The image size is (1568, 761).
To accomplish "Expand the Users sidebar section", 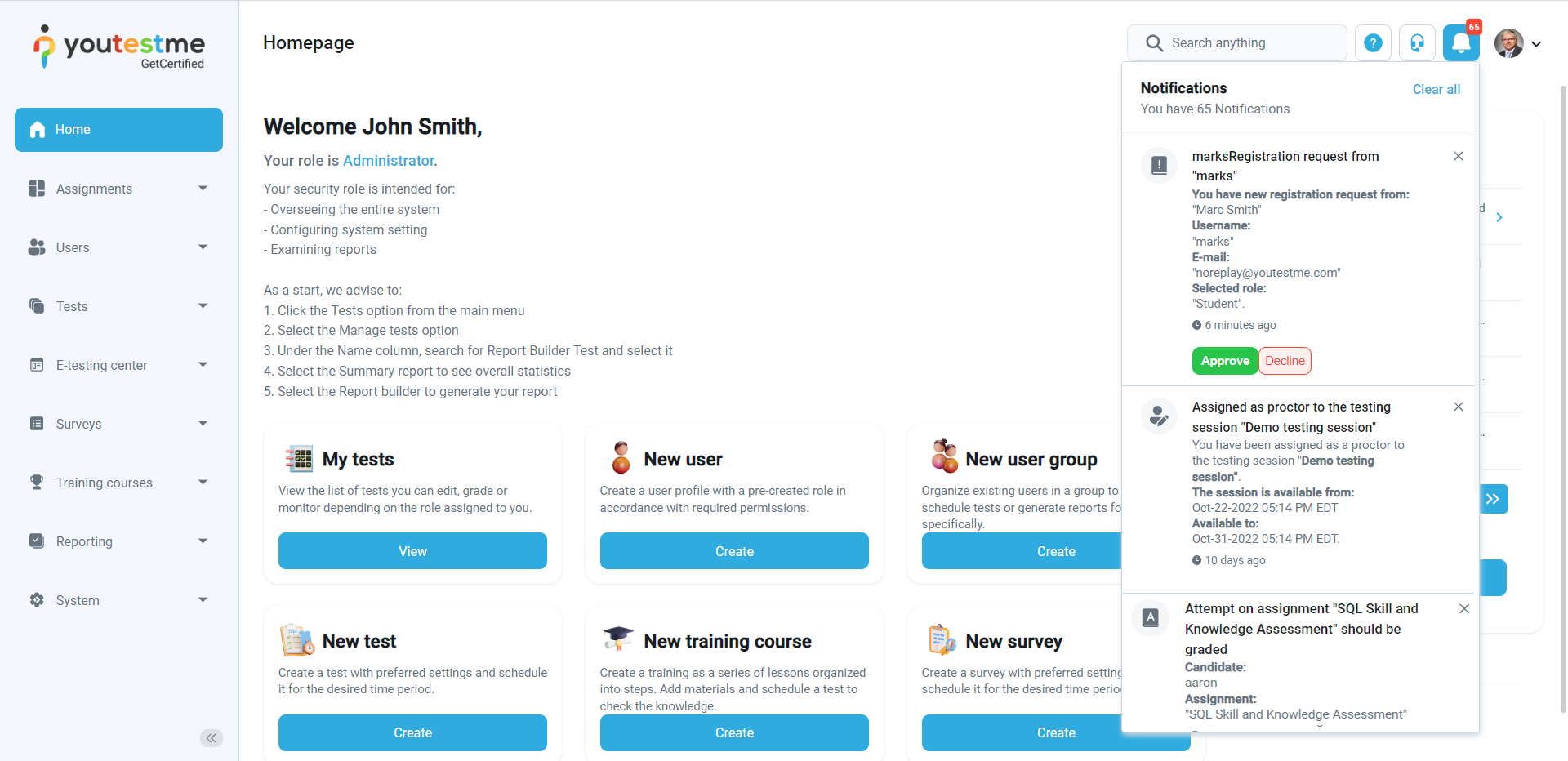I will click(x=118, y=247).
